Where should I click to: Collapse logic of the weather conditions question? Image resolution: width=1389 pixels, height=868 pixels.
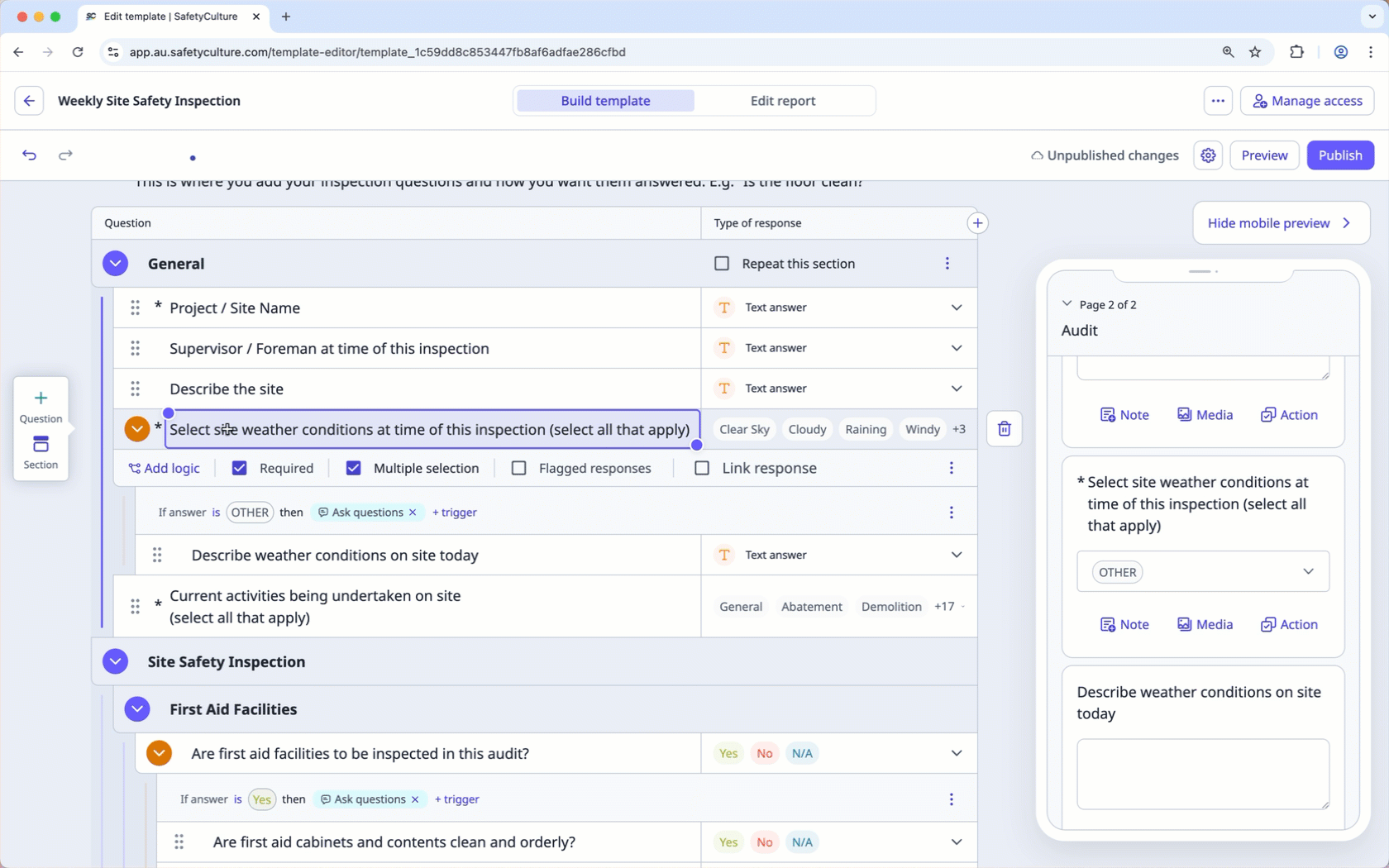(x=137, y=429)
